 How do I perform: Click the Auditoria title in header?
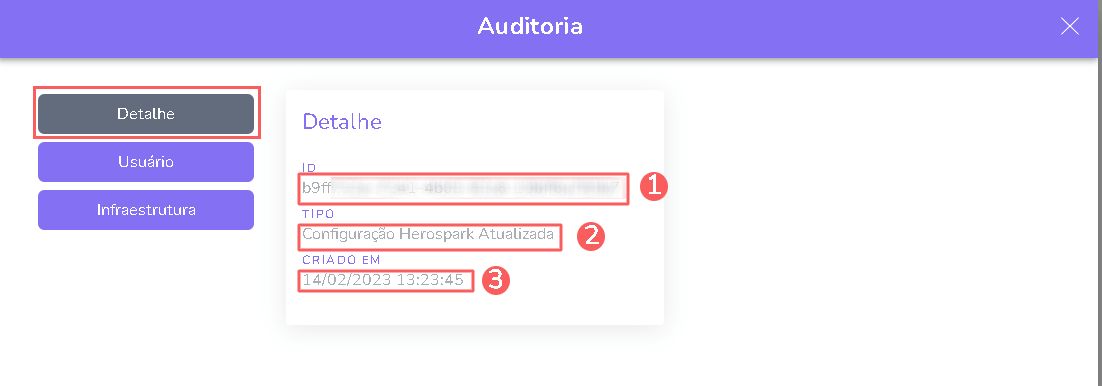530,27
